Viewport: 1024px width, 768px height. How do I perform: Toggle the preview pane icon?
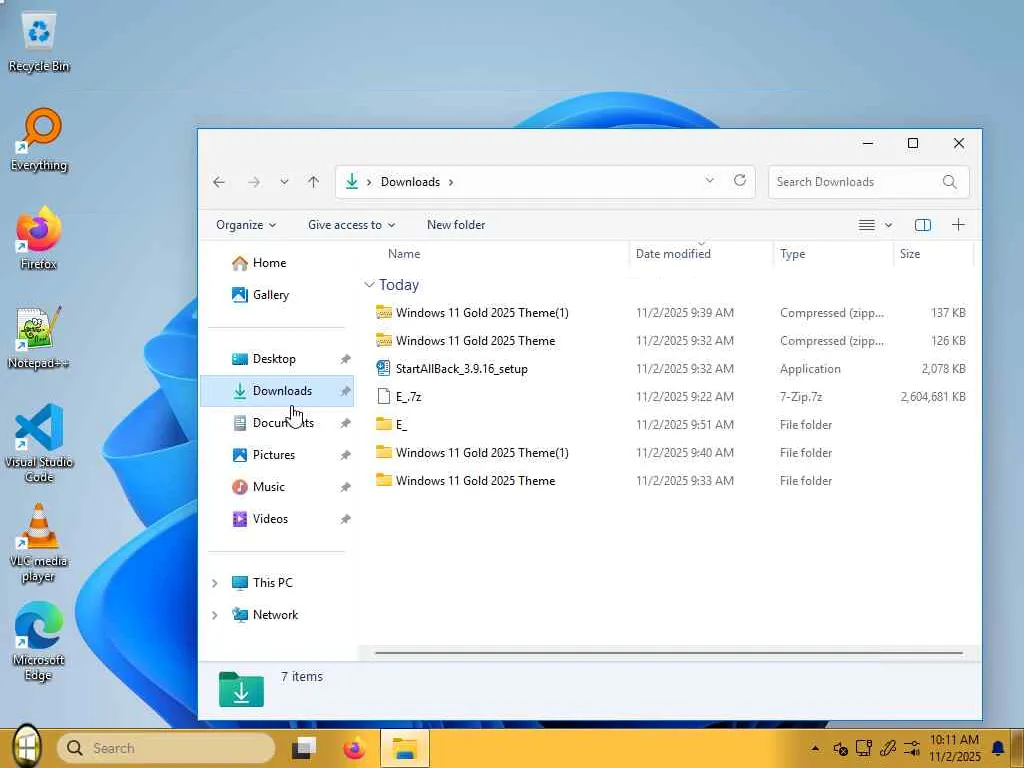pyautogui.click(x=923, y=225)
